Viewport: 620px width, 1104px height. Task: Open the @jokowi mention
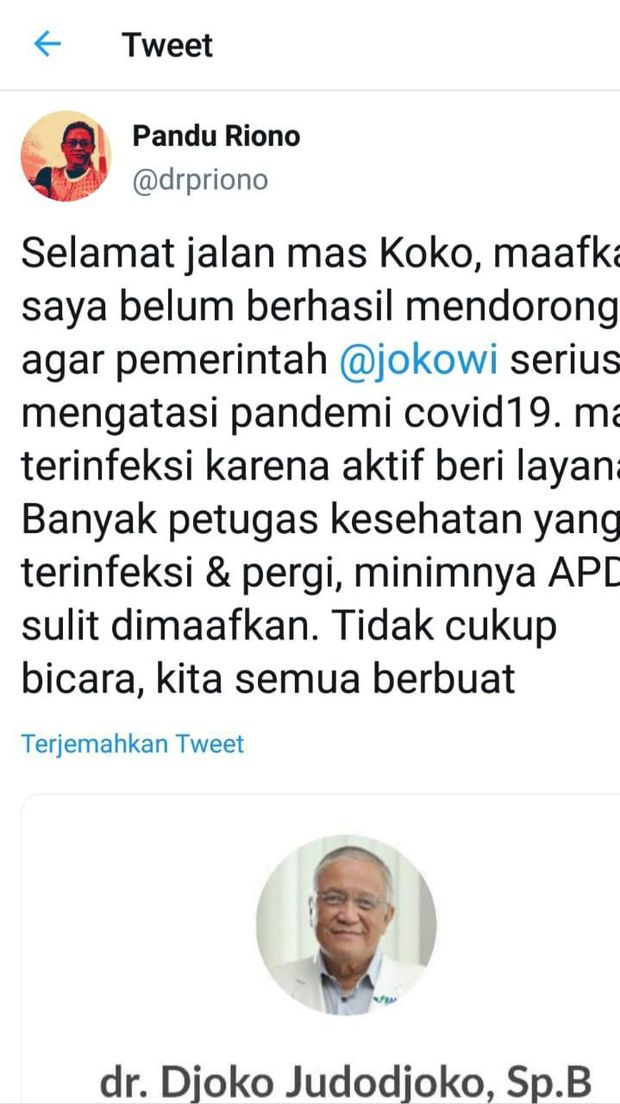(x=418, y=360)
